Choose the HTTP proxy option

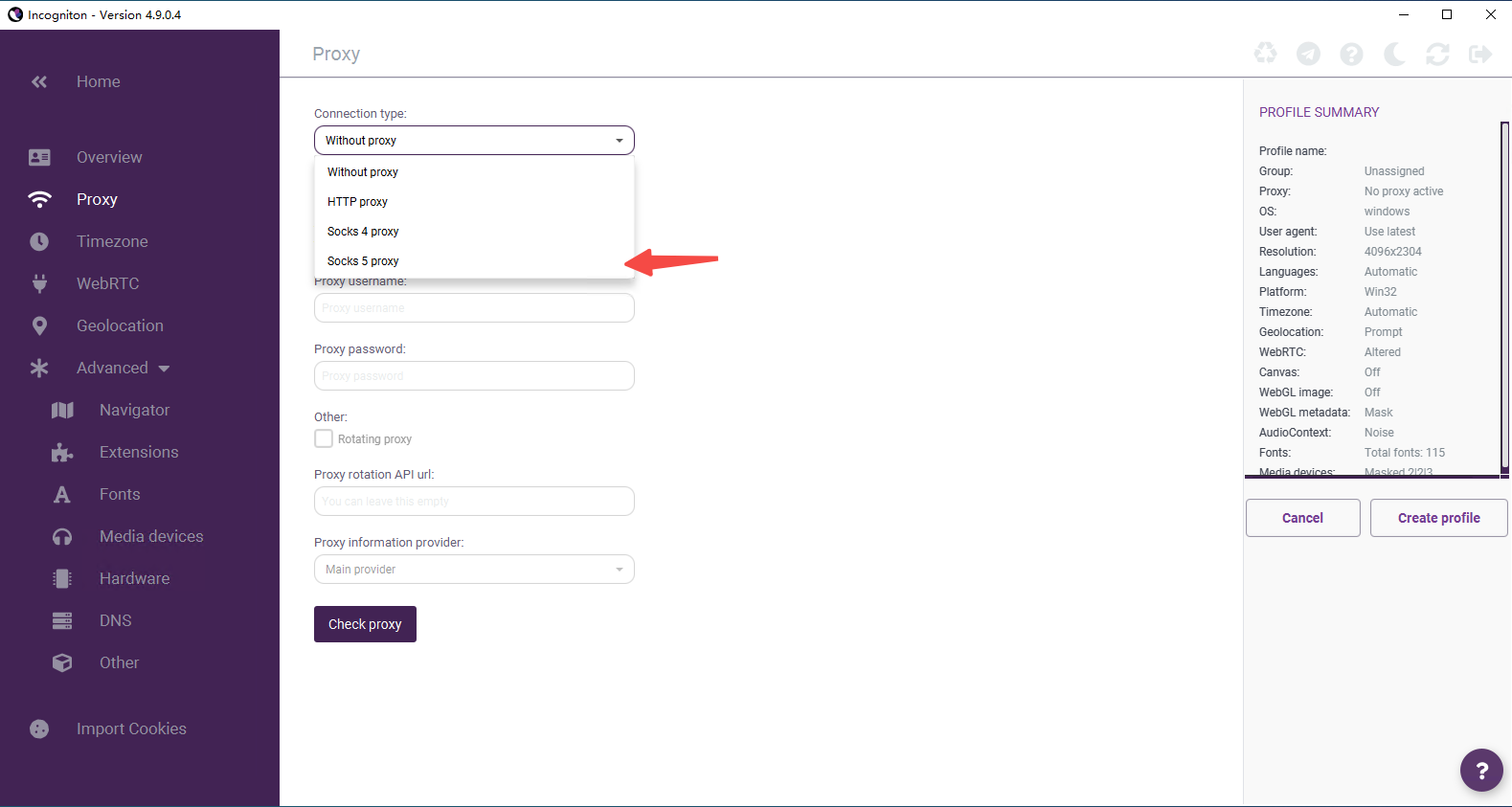point(357,202)
